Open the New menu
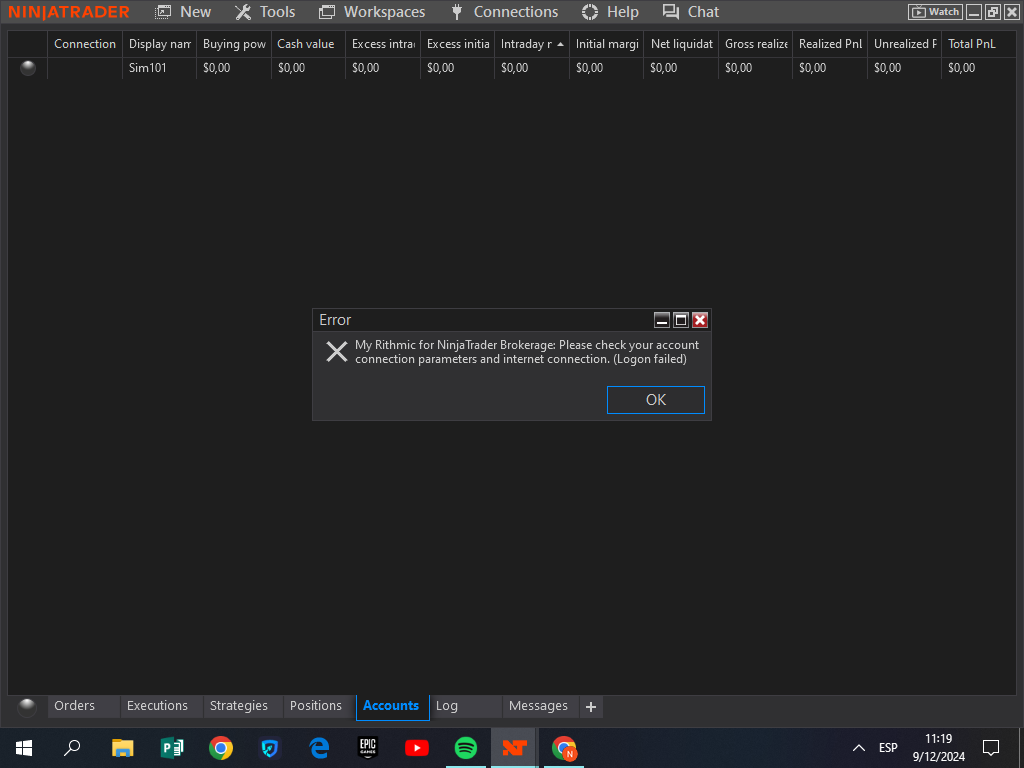1024x768 pixels. tap(183, 12)
